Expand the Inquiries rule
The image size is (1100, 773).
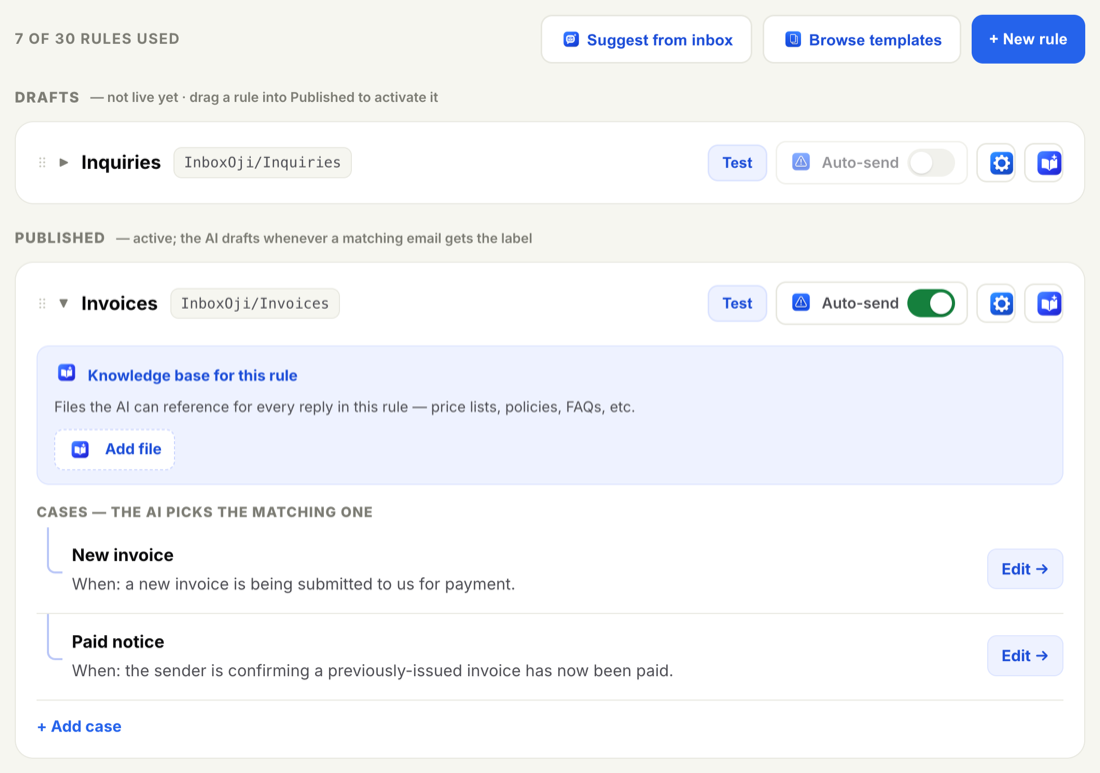click(64, 163)
